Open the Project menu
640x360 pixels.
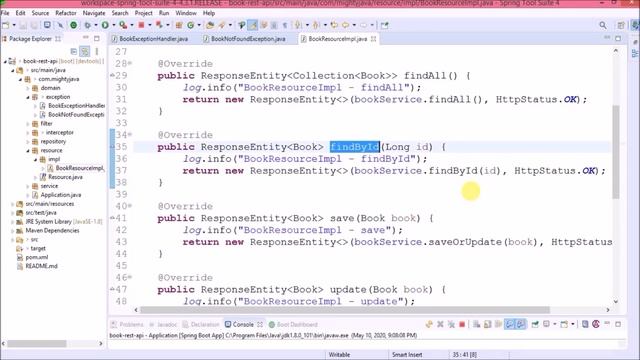144,13
